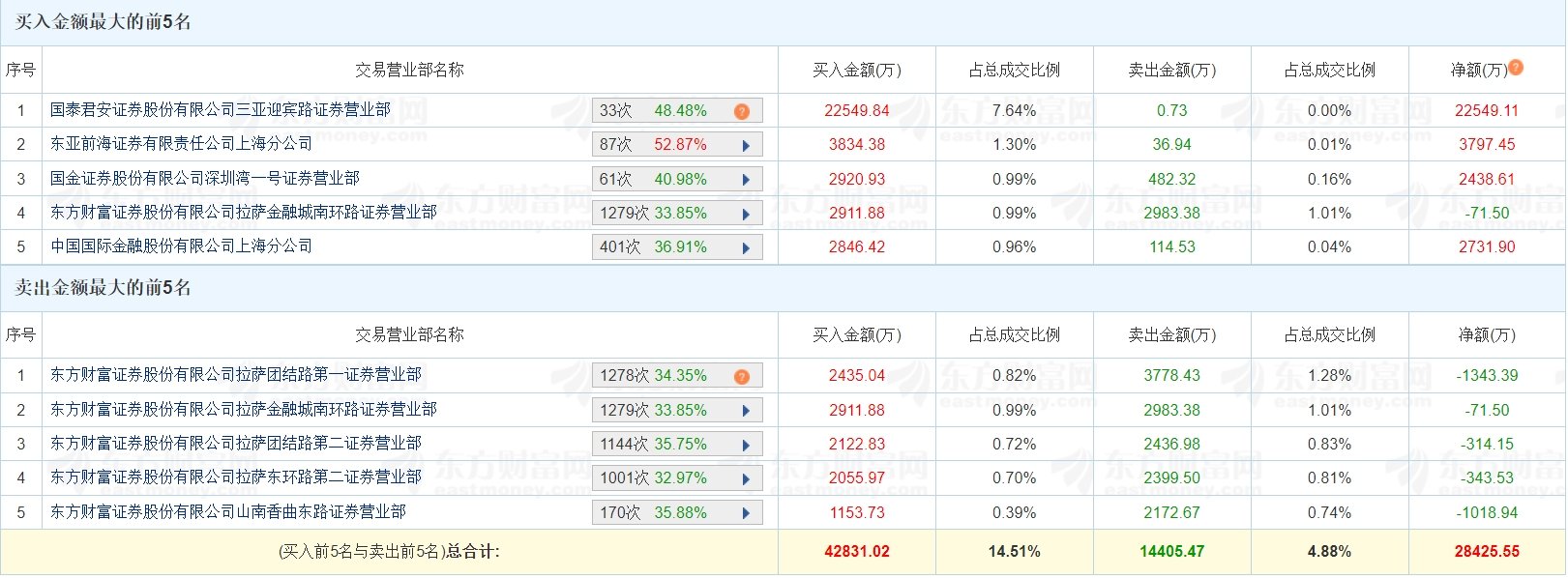Click the orange help icon beside 国泰君安 48.48%
This screenshot has width=1568, height=578.
coord(742,111)
